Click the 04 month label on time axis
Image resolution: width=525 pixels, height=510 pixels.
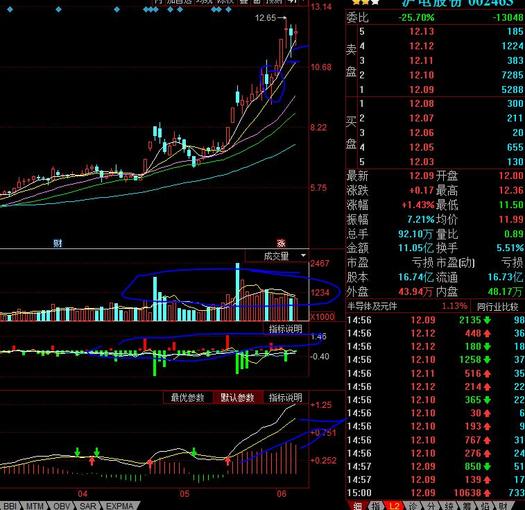pyautogui.click(x=83, y=494)
